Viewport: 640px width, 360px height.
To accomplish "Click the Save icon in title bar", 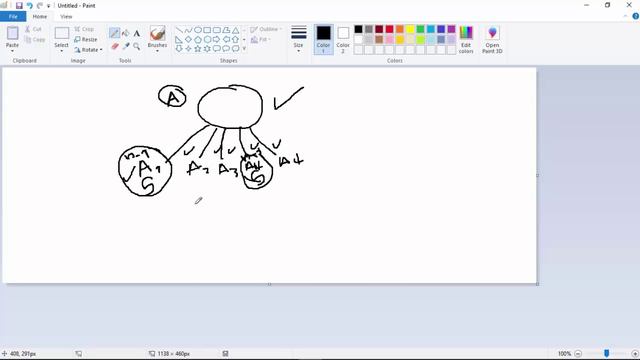I will tap(19, 6).
